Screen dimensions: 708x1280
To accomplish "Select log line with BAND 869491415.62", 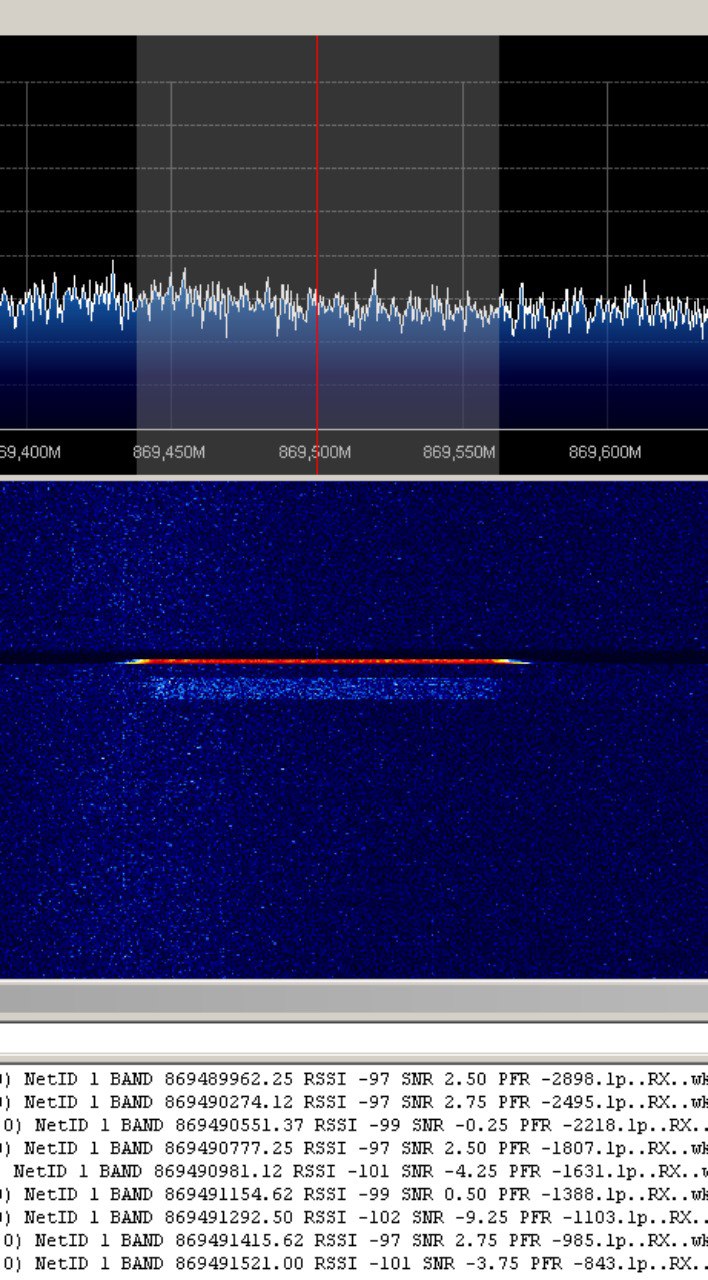I will pyautogui.click(x=354, y=1240).
